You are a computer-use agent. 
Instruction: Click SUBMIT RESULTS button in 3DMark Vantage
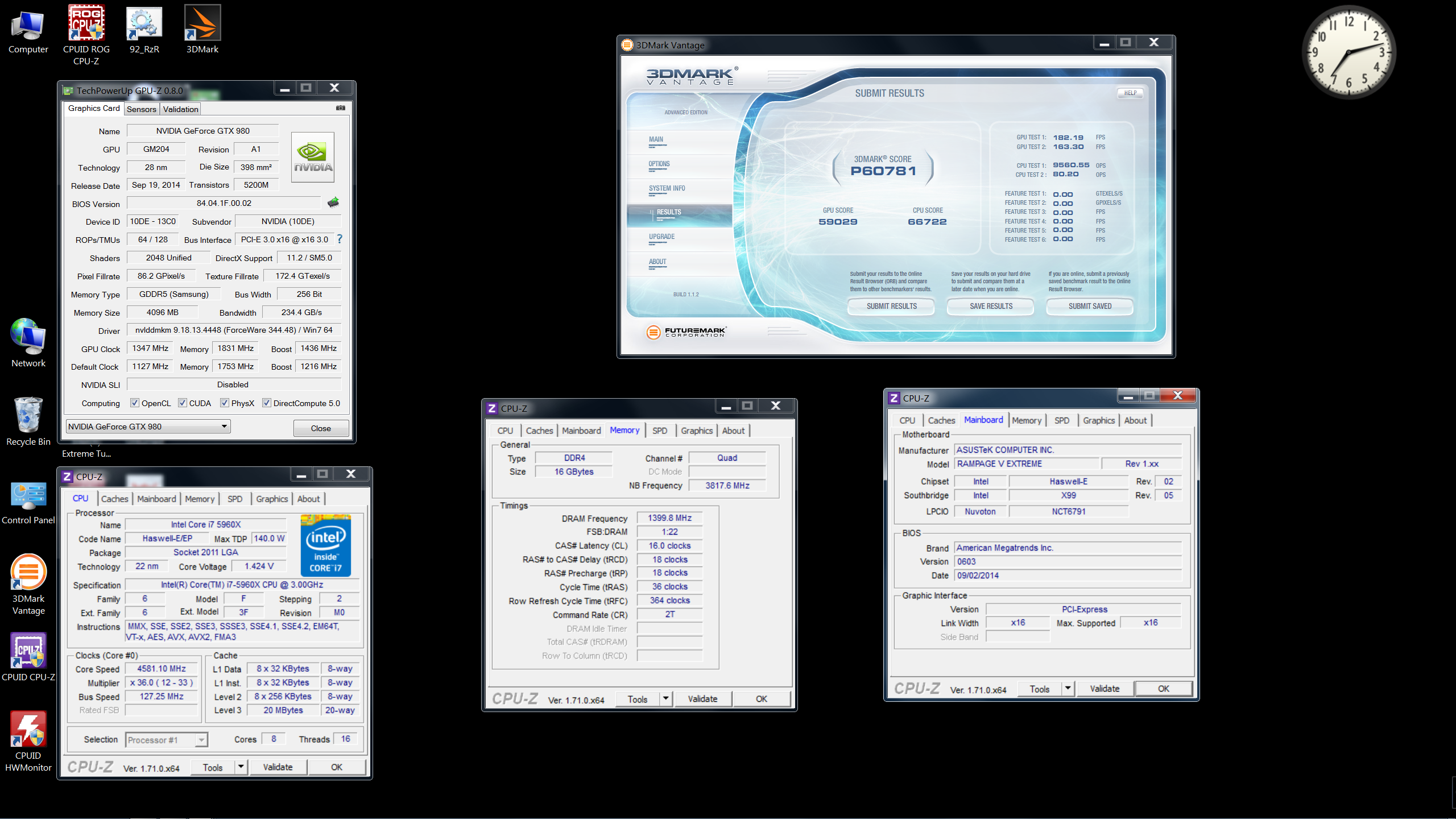tap(891, 306)
